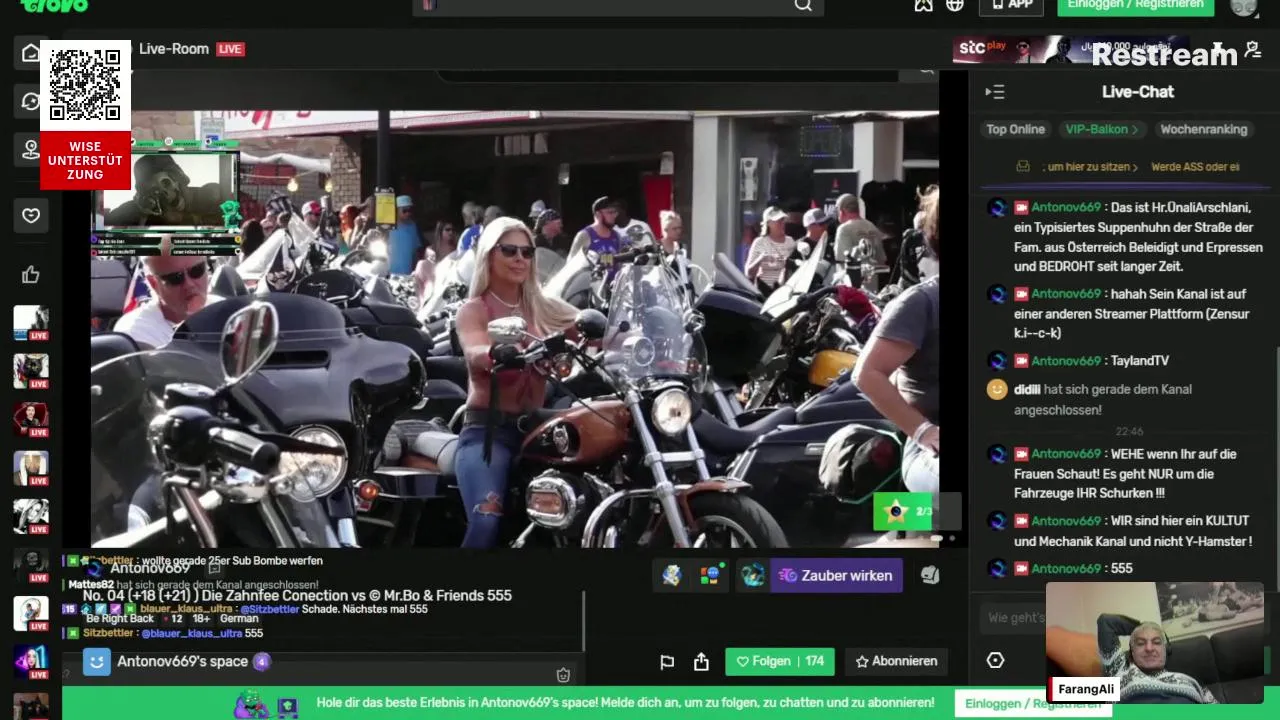Click 'Werde ASS oder ei' link
The width and height of the screenshot is (1280, 720).
click(x=1195, y=167)
